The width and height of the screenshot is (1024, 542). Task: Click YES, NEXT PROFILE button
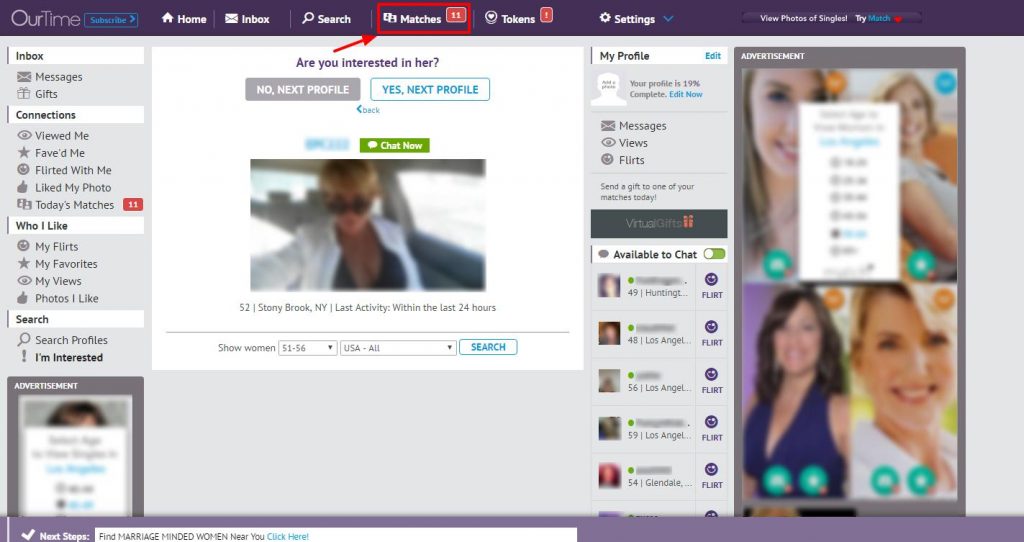[x=430, y=89]
